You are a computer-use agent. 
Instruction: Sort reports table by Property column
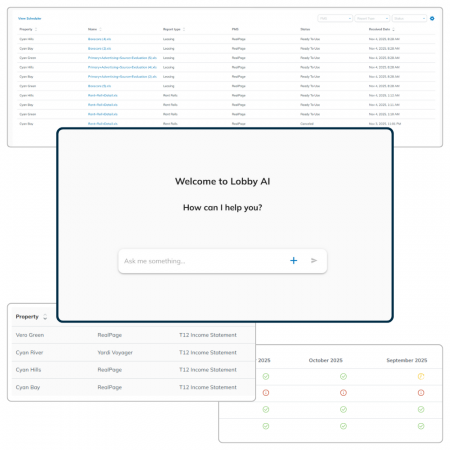point(36,29)
